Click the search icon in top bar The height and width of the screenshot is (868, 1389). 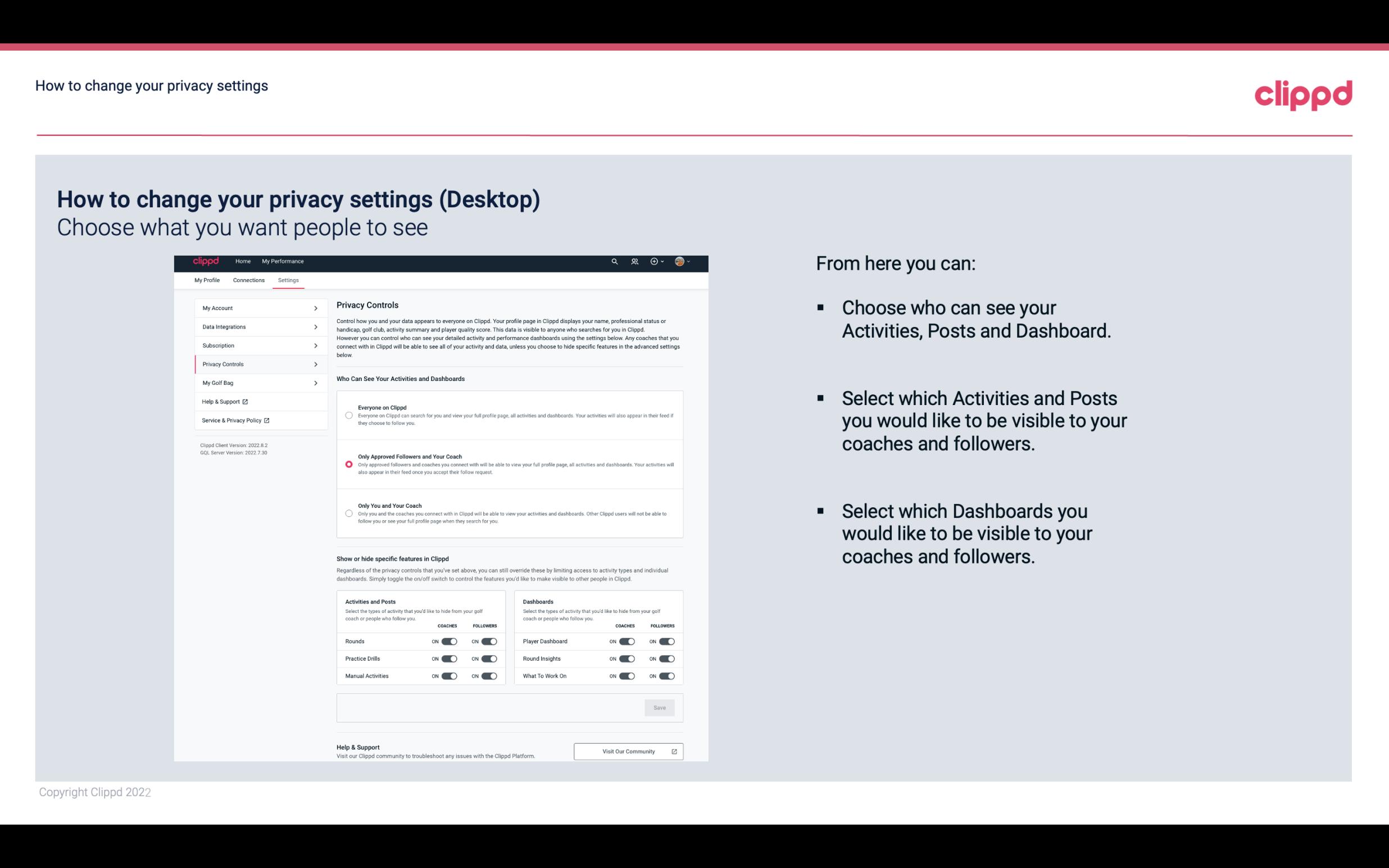pos(614,261)
